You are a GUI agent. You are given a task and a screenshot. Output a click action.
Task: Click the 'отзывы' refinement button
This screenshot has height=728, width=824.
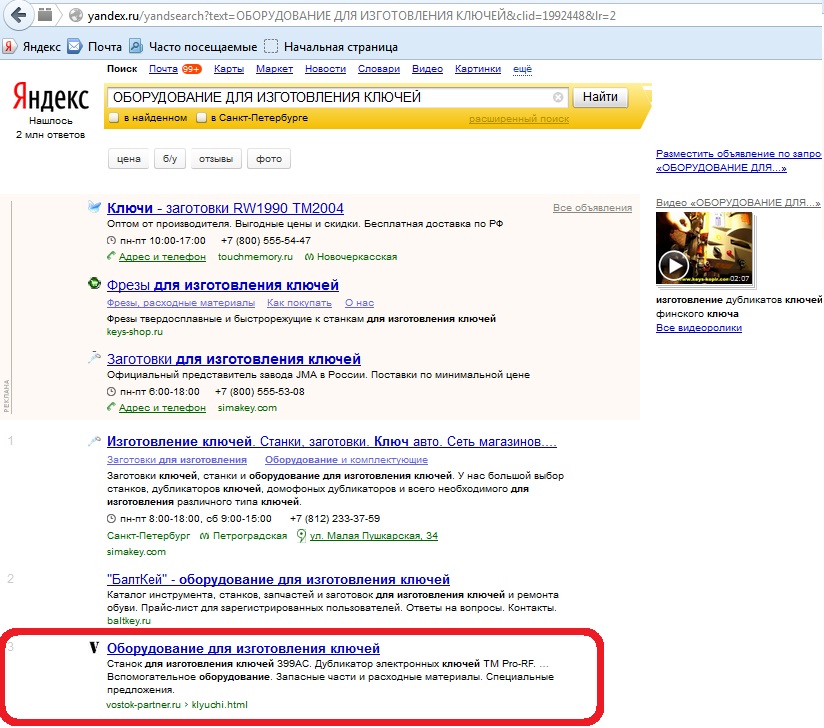click(216, 159)
